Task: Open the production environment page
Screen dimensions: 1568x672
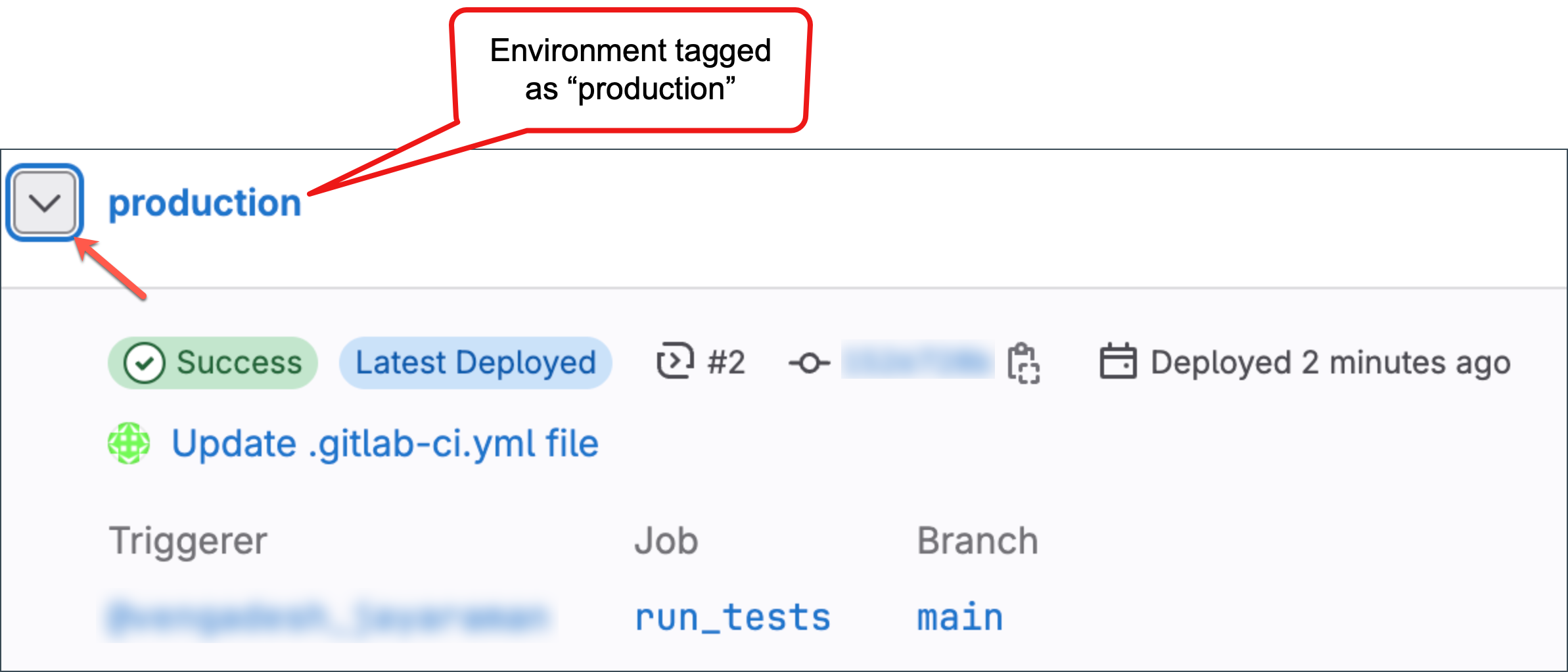Action: pyautogui.click(x=204, y=202)
